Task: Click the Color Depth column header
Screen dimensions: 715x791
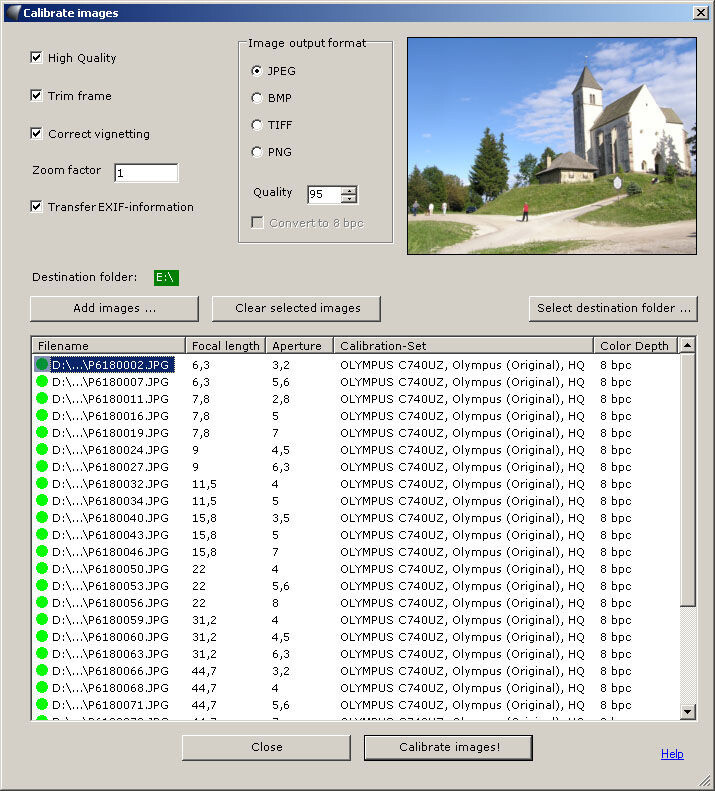Action: point(636,346)
